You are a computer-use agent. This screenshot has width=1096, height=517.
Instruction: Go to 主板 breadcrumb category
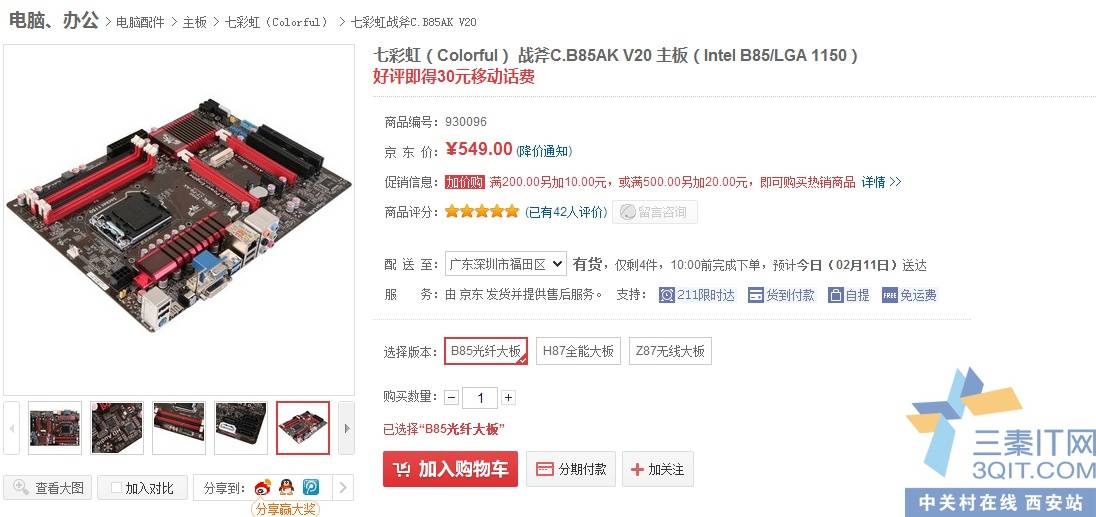tap(194, 22)
